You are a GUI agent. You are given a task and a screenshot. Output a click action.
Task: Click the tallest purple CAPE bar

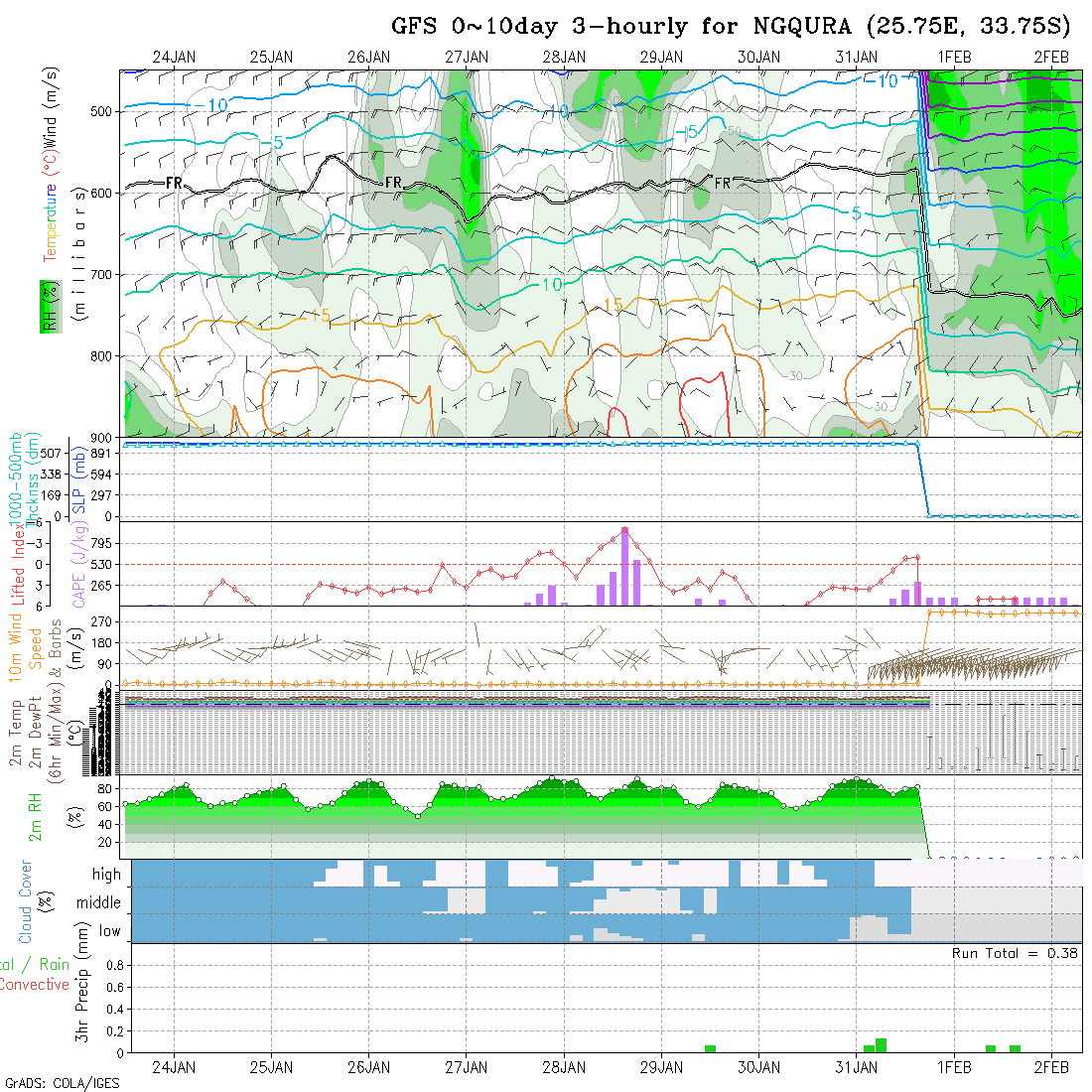[x=624, y=566]
